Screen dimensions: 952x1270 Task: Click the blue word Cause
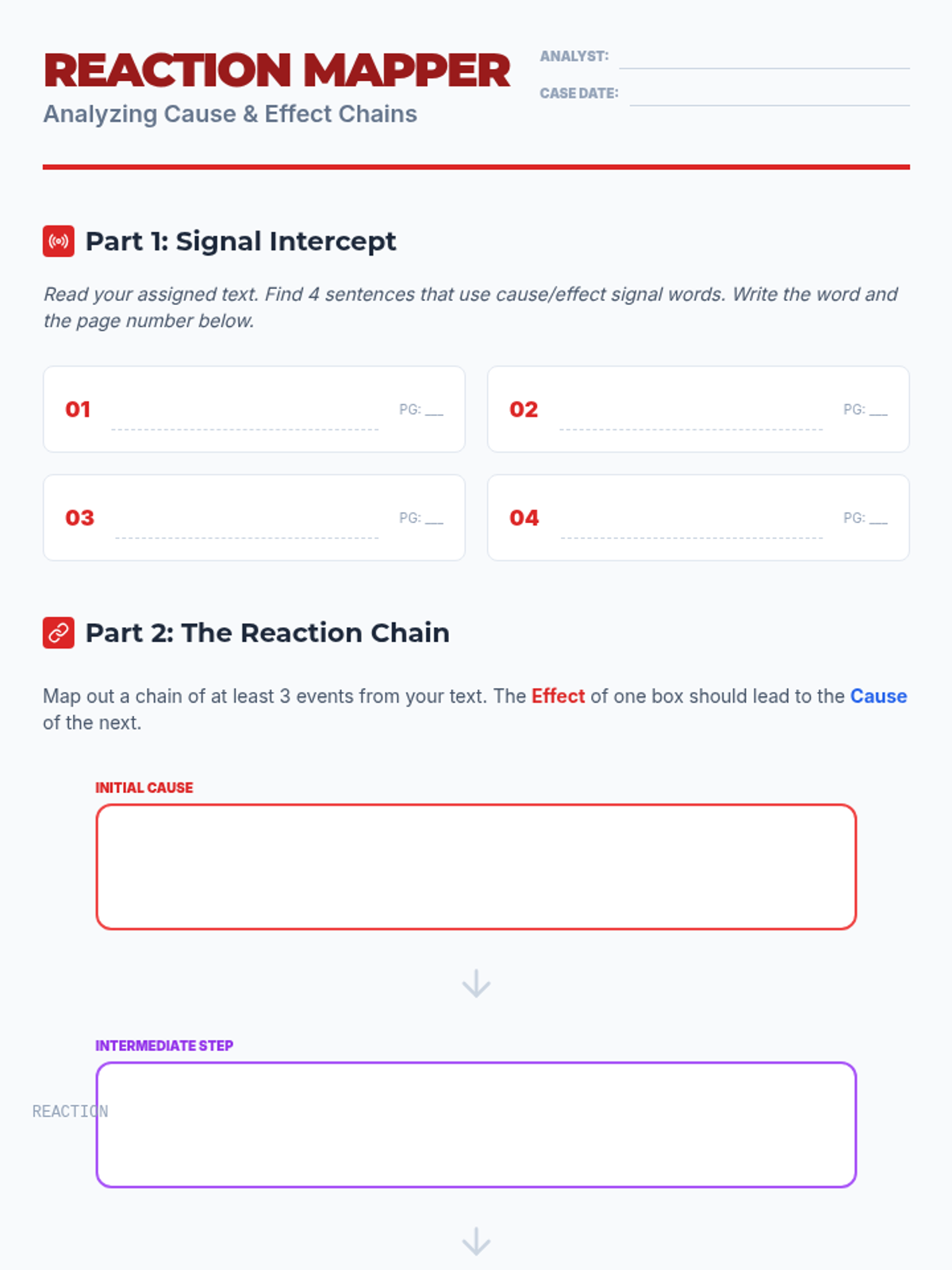click(x=878, y=696)
